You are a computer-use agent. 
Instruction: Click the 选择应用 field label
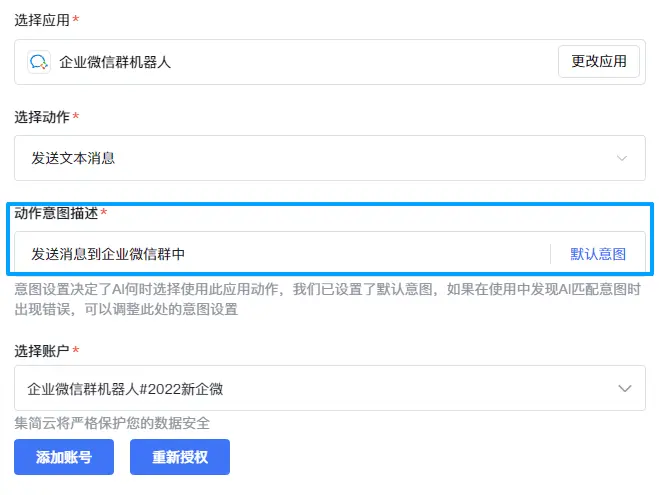tap(42, 21)
